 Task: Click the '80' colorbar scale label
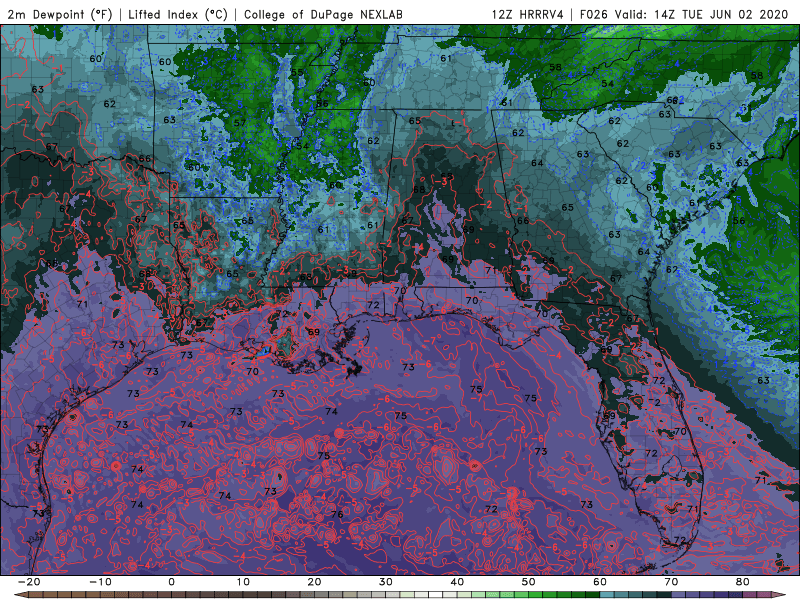pyautogui.click(x=743, y=582)
